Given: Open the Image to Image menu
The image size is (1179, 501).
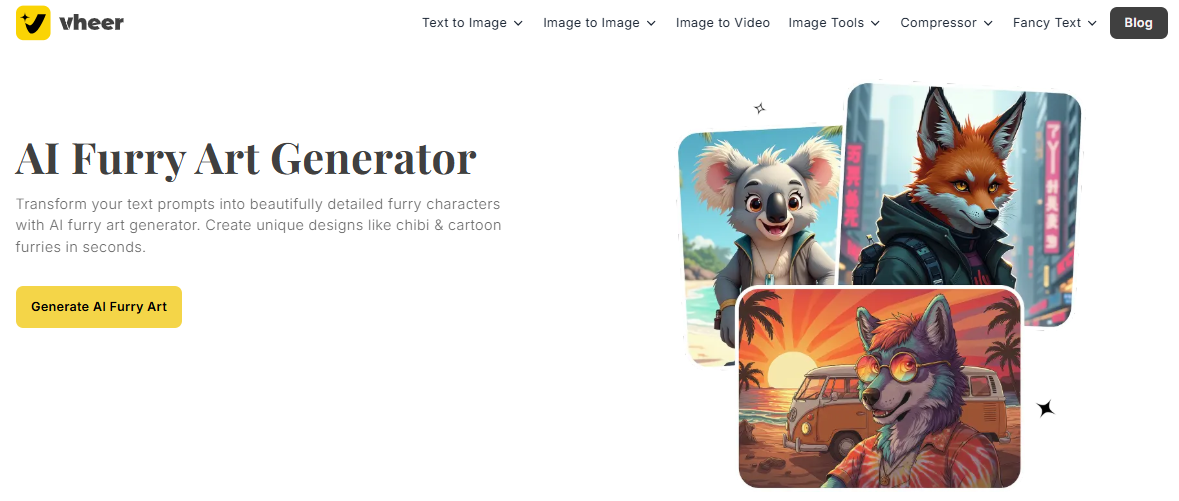Looking at the screenshot, I should click(x=599, y=23).
